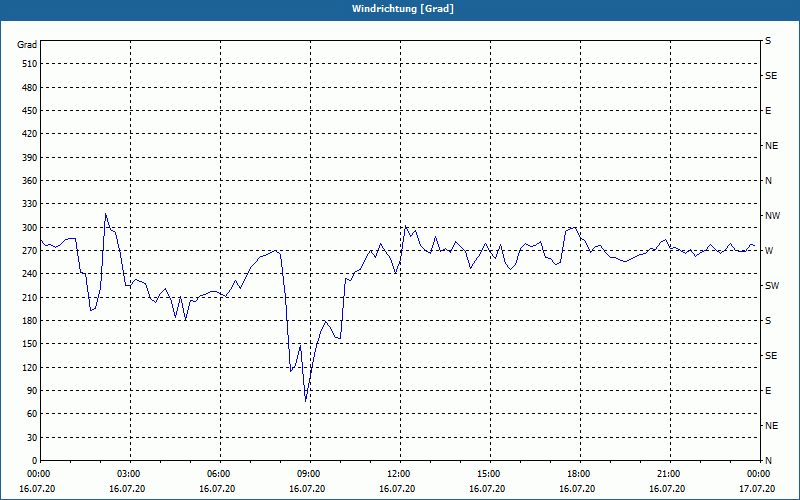
Task: Select the 0 value on left axis
Action: pos(35,461)
